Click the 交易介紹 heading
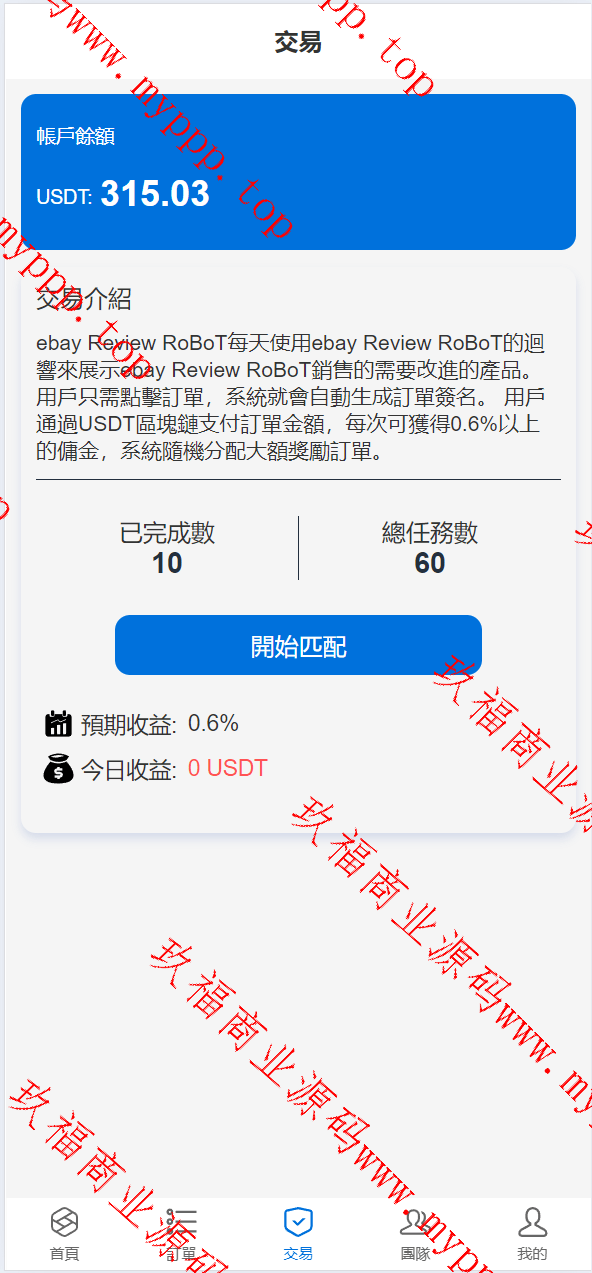592x1273 pixels. coord(84,299)
